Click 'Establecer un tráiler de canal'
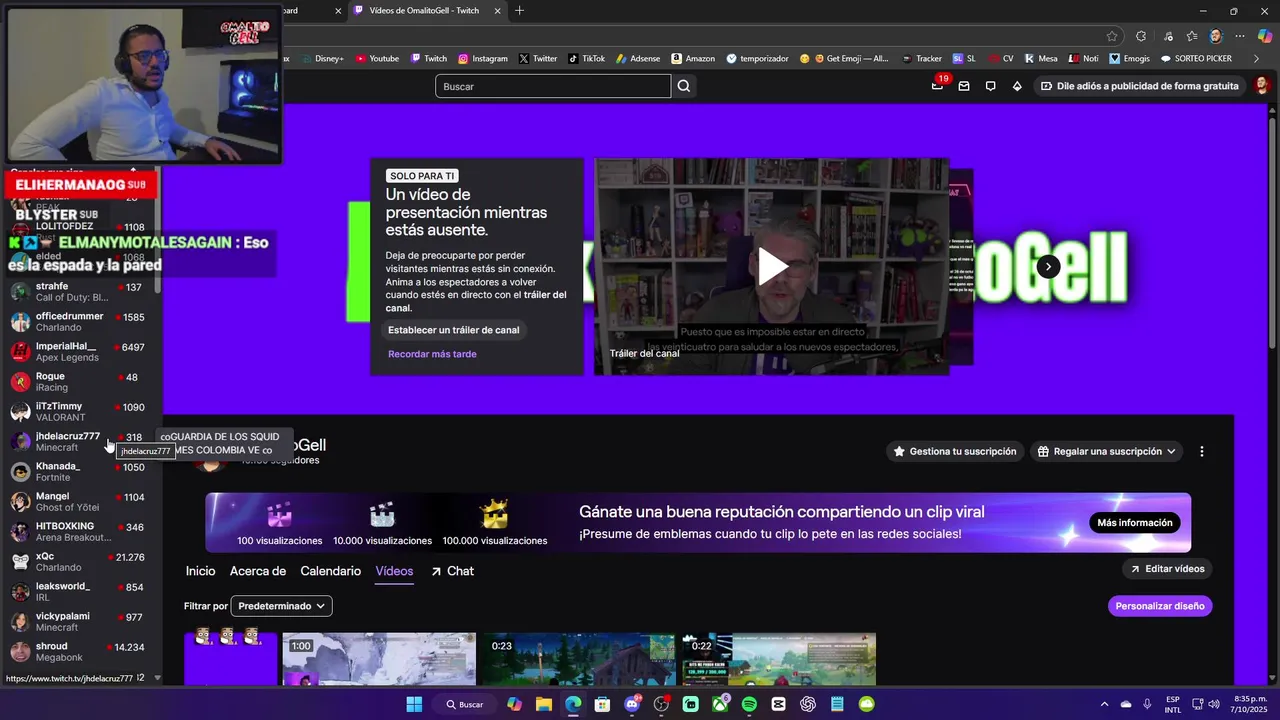Image resolution: width=1280 pixels, height=720 pixels. click(x=454, y=330)
